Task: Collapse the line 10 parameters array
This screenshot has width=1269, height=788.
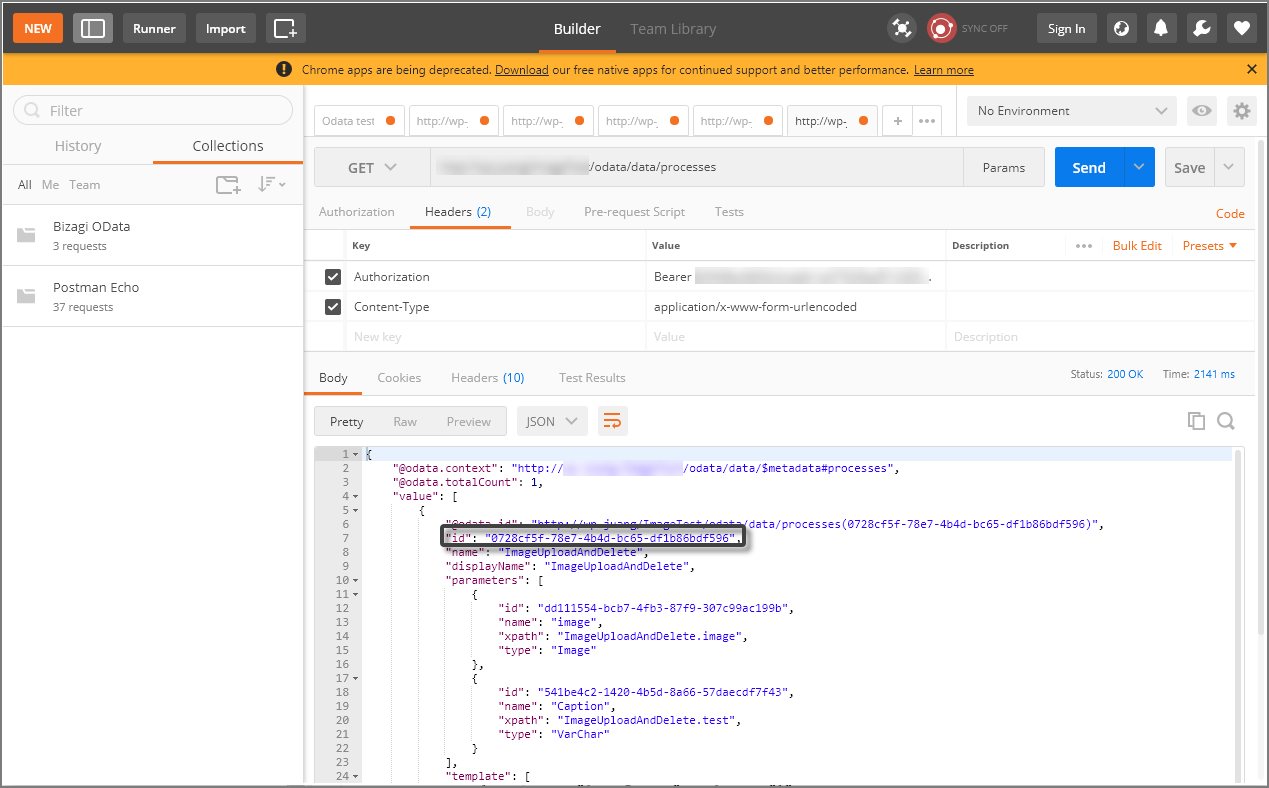Action: 357,580
